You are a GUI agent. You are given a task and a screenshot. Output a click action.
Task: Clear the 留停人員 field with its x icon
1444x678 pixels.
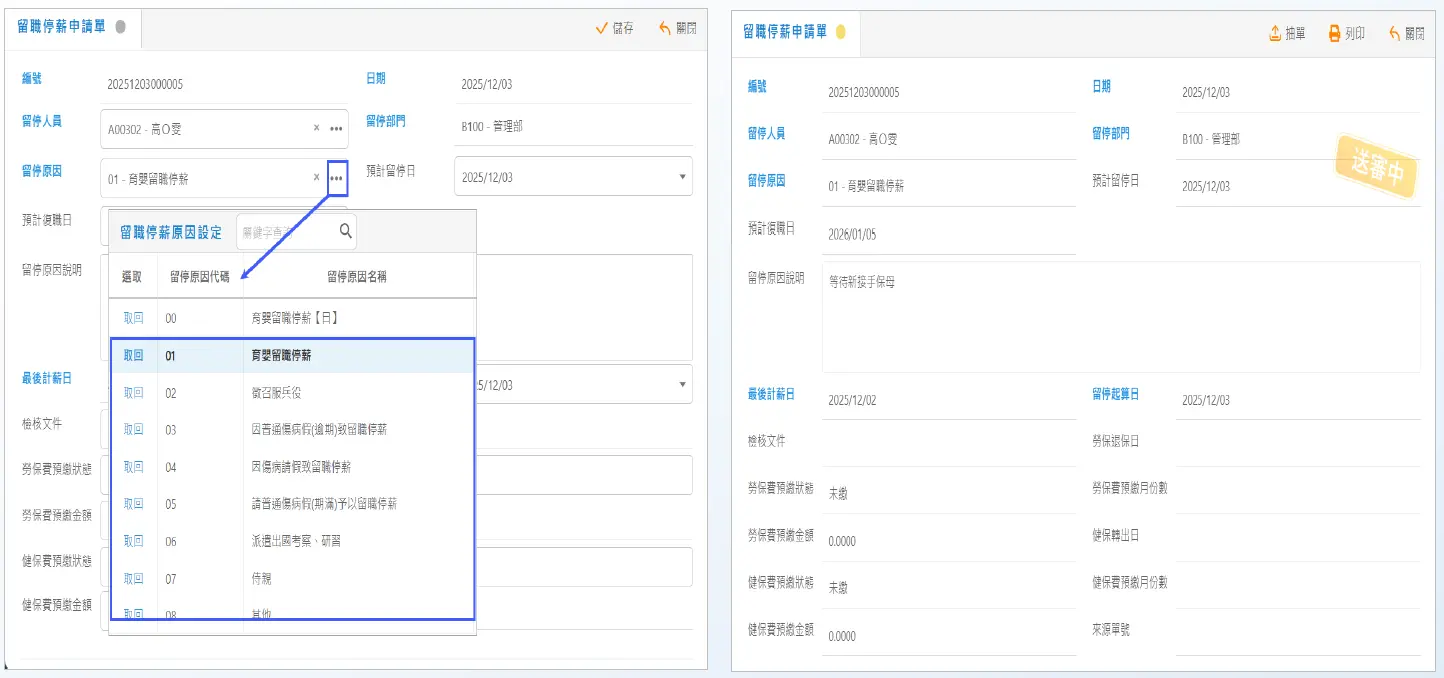316,128
